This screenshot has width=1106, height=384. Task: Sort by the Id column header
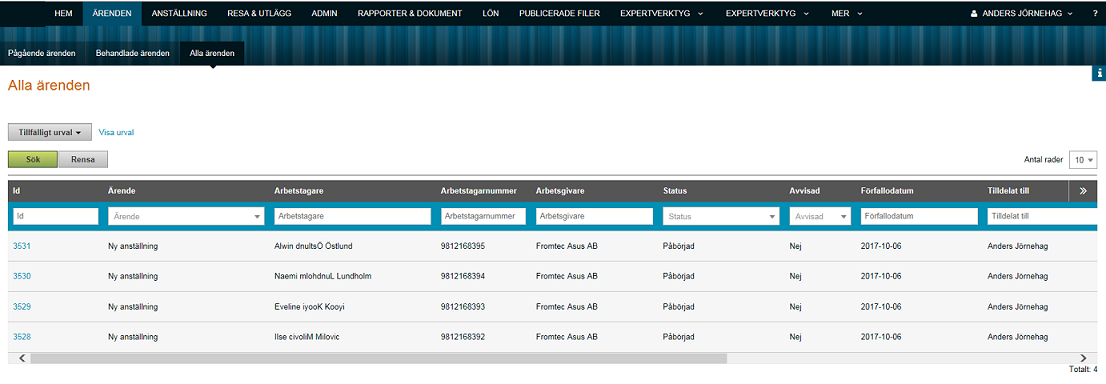pyautogui.click(x=16, y=191)
